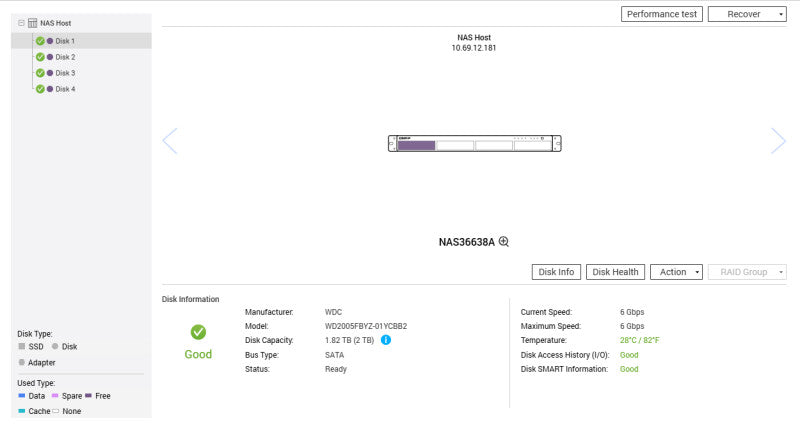Run the Performance test

[662, 14]
